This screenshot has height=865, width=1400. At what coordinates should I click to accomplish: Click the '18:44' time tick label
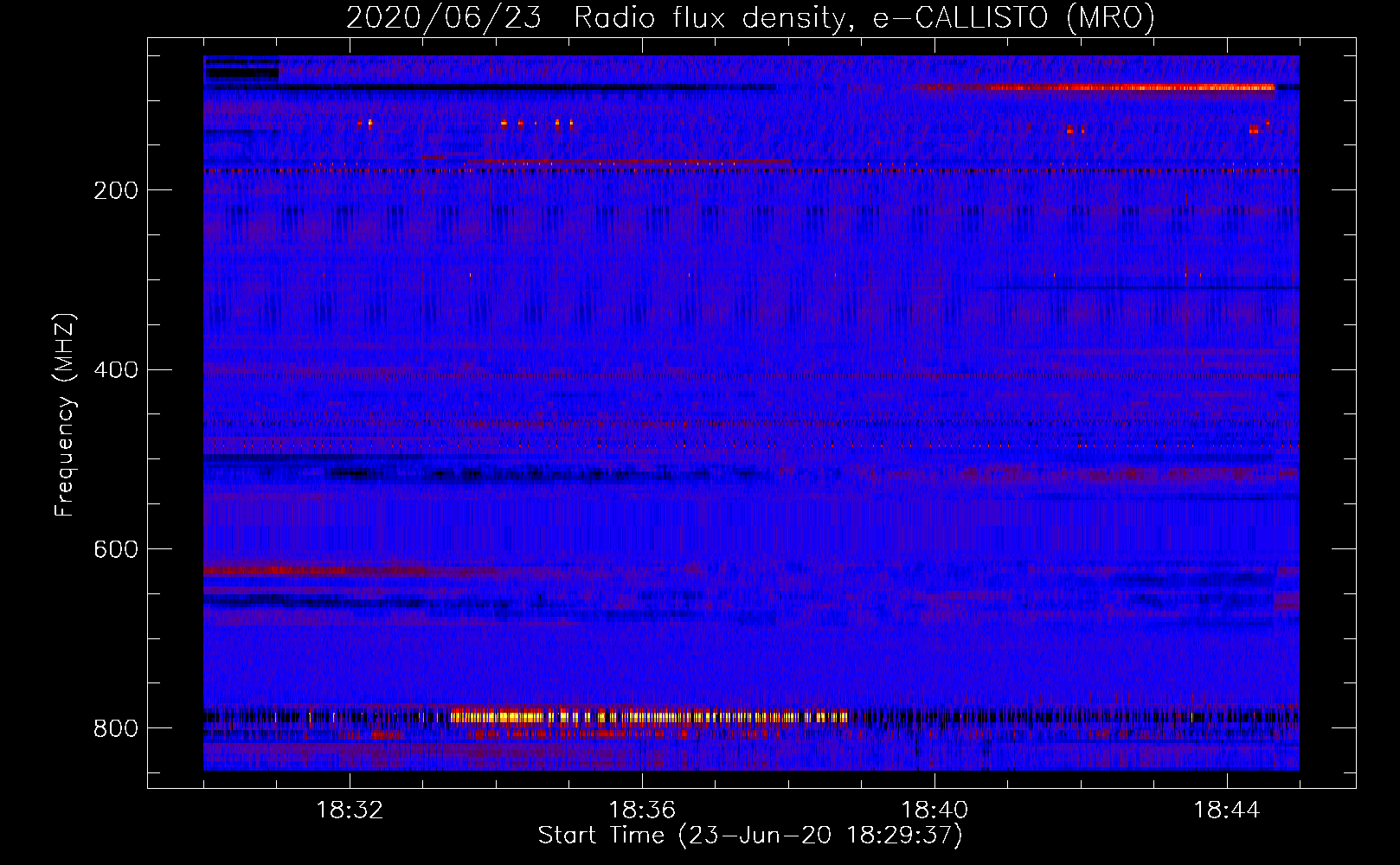click(1227, 811)
